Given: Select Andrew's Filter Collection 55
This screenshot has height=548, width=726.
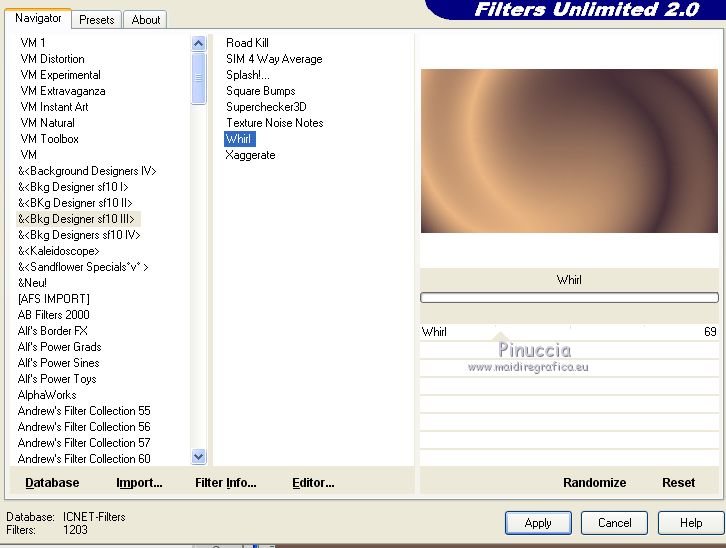Looking at the screenshot, I should pos(84,411).
